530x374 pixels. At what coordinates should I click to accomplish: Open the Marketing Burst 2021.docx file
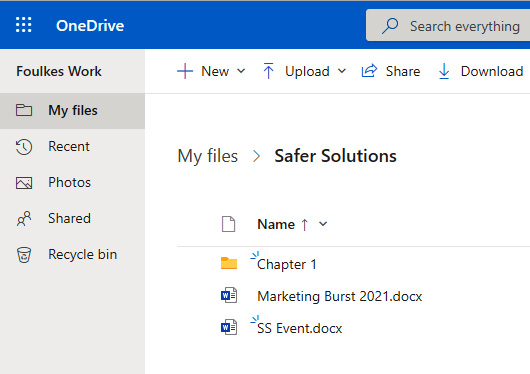[339, 296]
